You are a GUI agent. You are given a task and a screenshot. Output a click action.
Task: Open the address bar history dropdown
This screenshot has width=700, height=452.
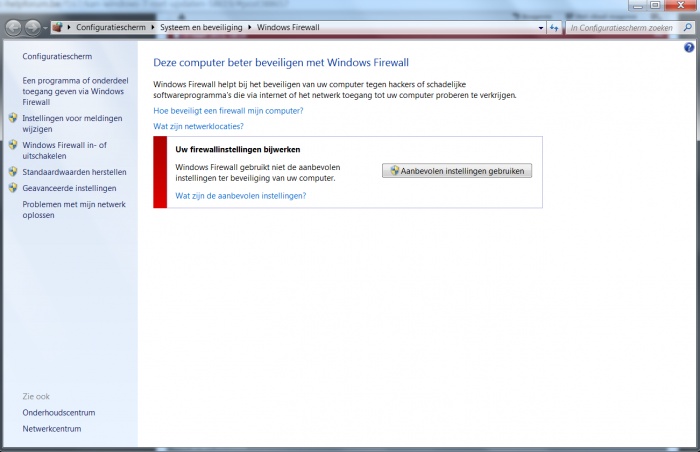click(x=541, y=28)
